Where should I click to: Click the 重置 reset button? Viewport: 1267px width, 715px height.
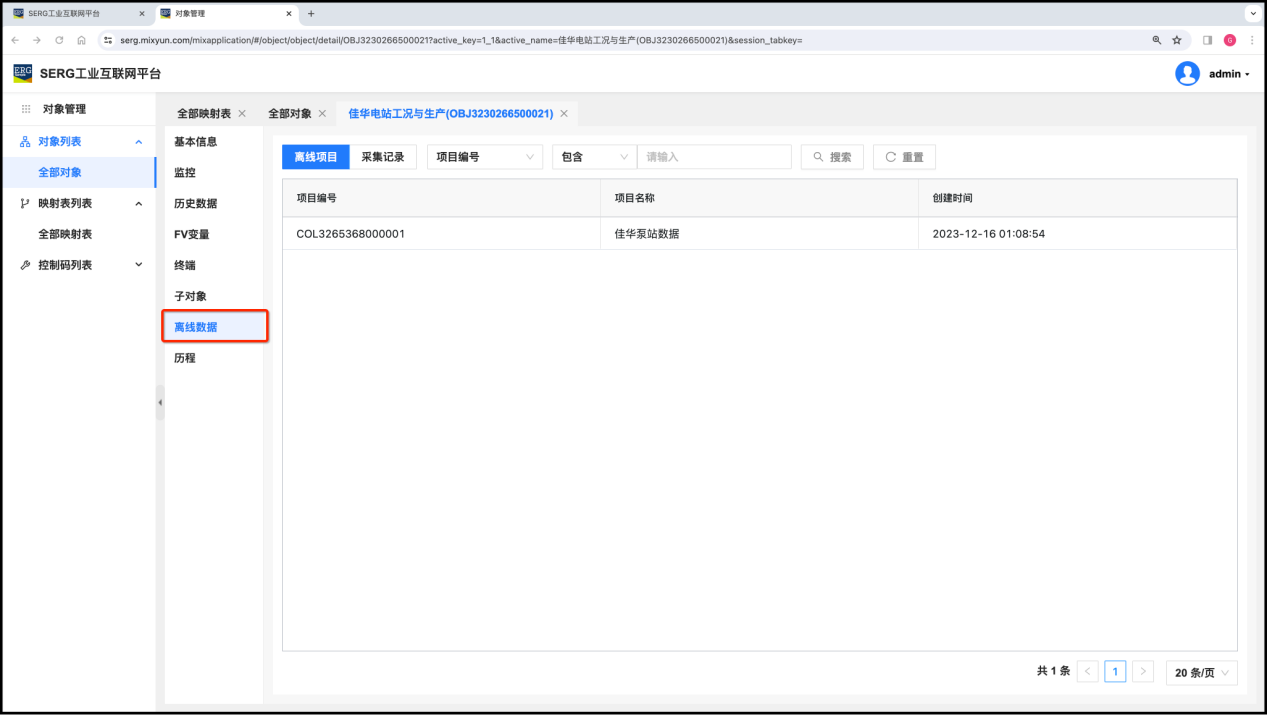(904, 157)
